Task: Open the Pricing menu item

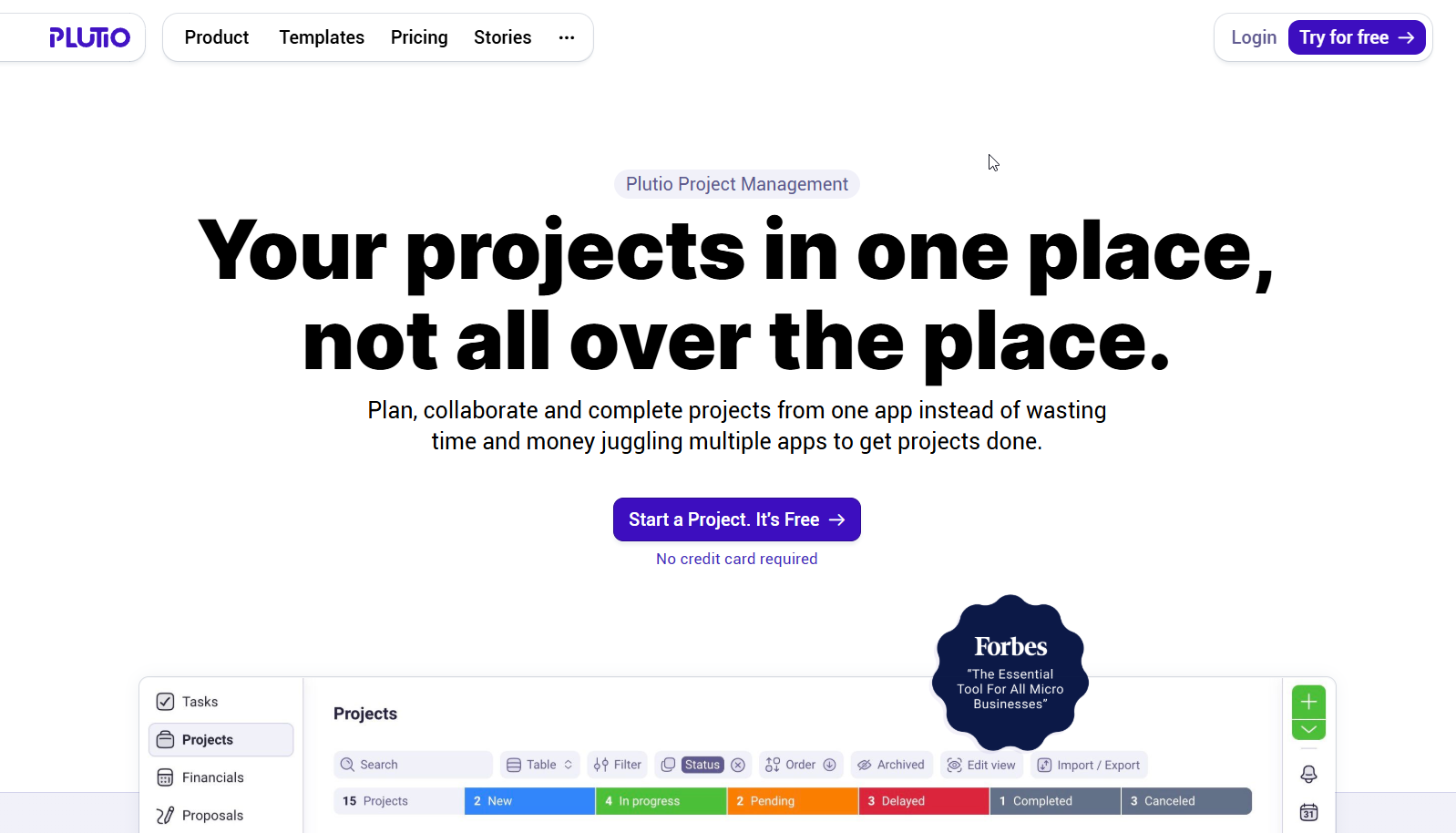Action: (x=419, y=37)
